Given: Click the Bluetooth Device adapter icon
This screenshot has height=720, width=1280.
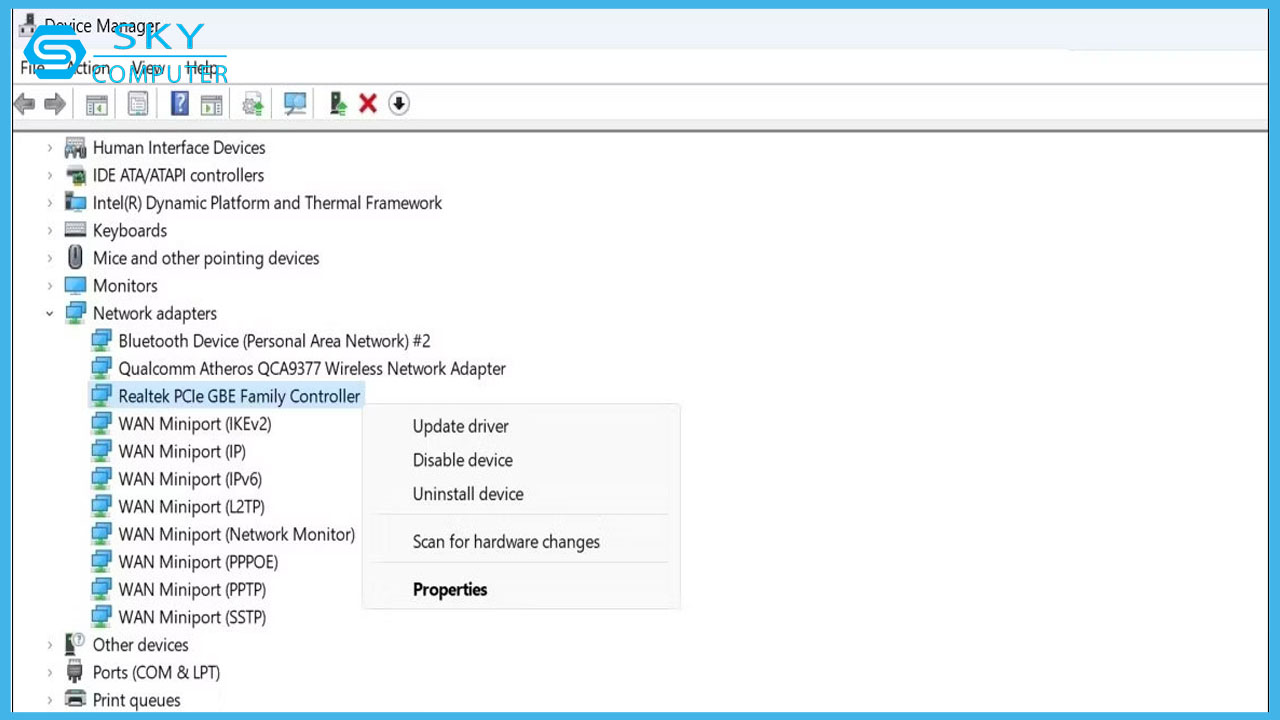Looking at the screenshot, I should 101,341.
